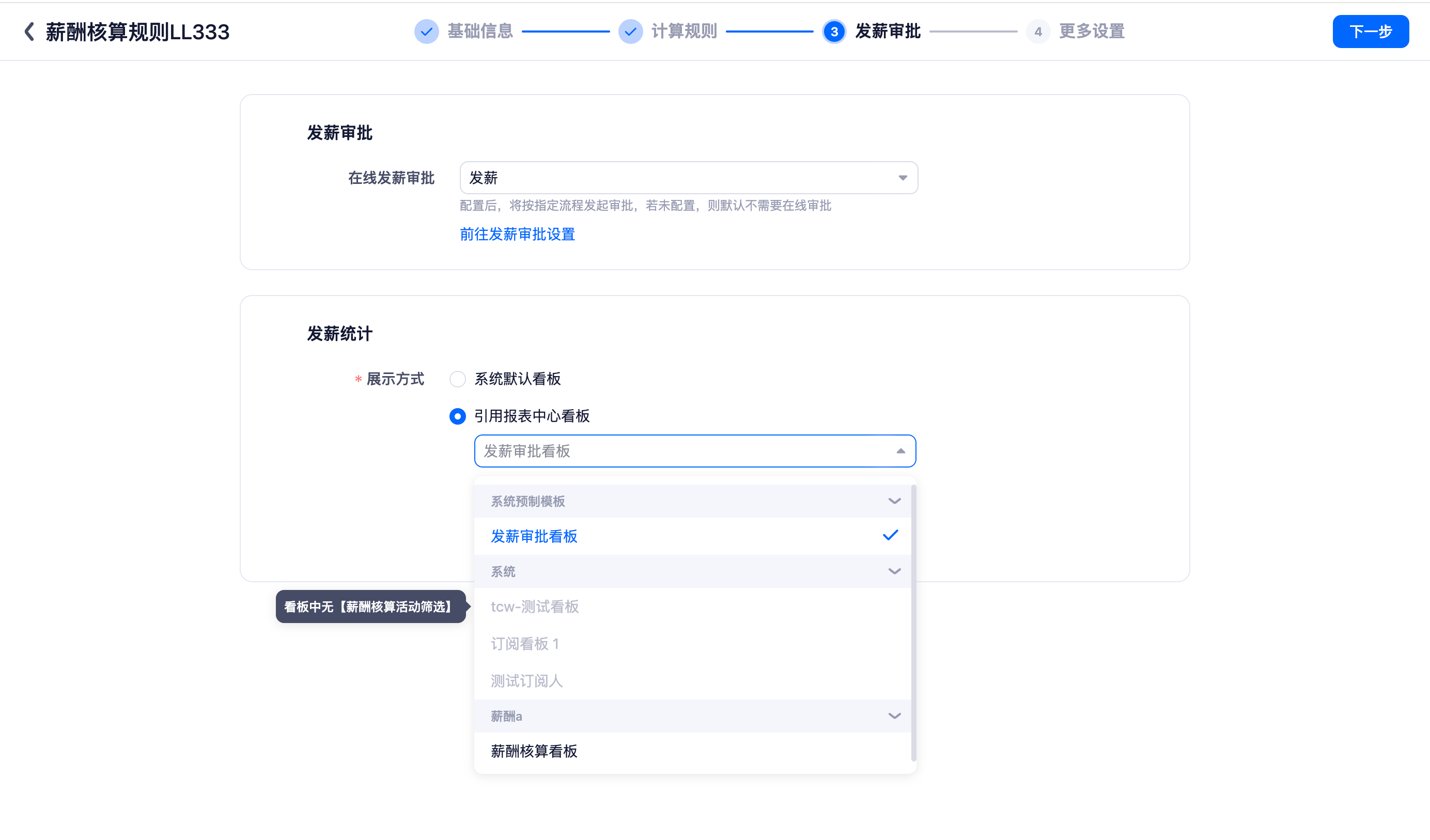This screenshot has height=840, width=1430.
Task: Open the 更多设置 step
Action: (1092, 31)
